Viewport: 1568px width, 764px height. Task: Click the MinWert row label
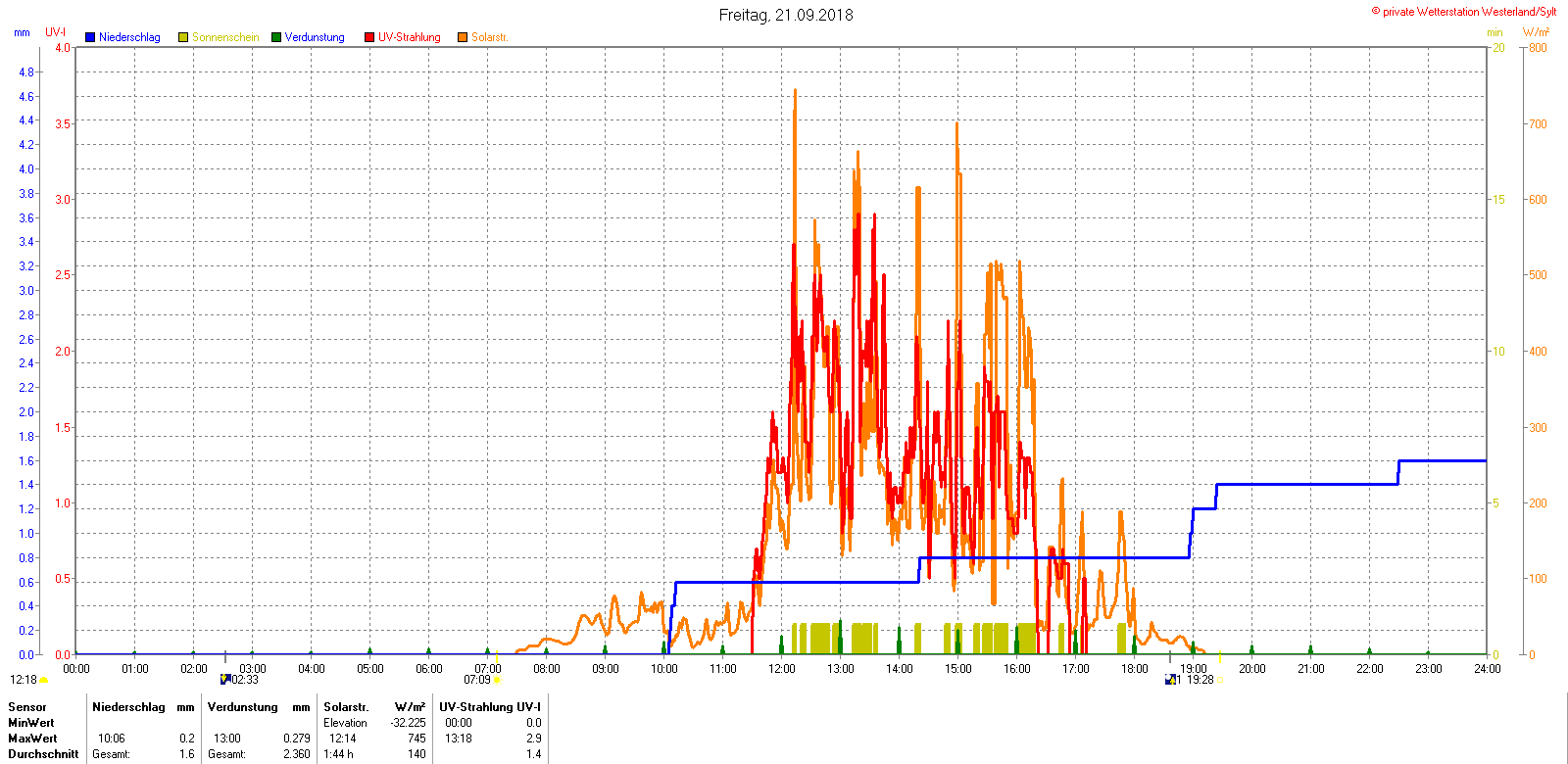pos(32,723)
